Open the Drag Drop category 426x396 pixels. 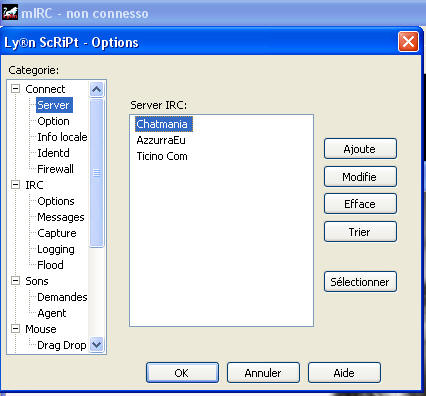[62, 345]
